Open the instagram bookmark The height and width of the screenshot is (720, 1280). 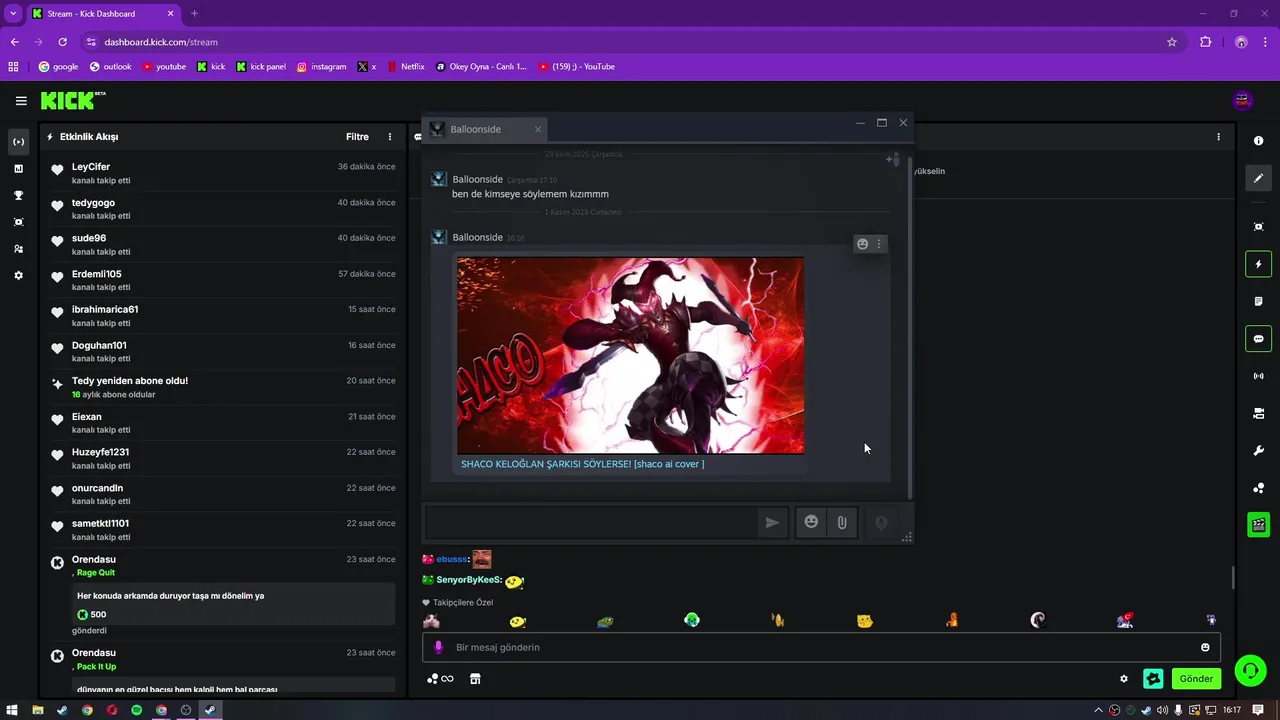pyautogui.click(x=321, y=67)
